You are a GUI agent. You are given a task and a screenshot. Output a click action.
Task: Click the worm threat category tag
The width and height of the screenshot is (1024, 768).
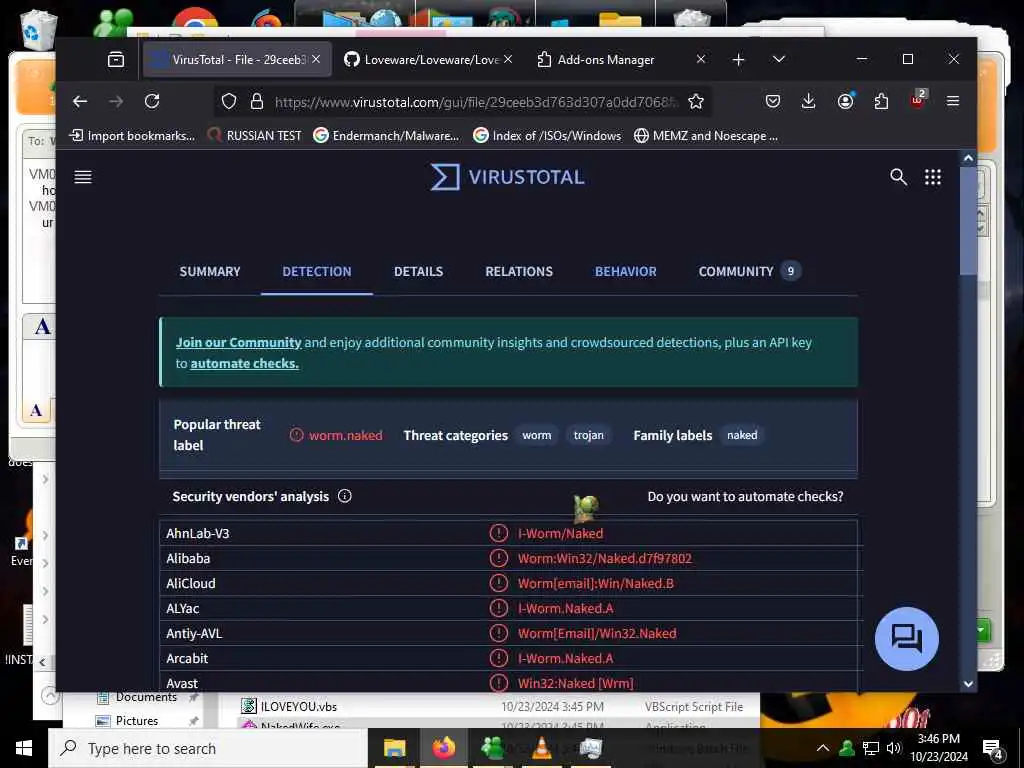[x=536, y=436]
